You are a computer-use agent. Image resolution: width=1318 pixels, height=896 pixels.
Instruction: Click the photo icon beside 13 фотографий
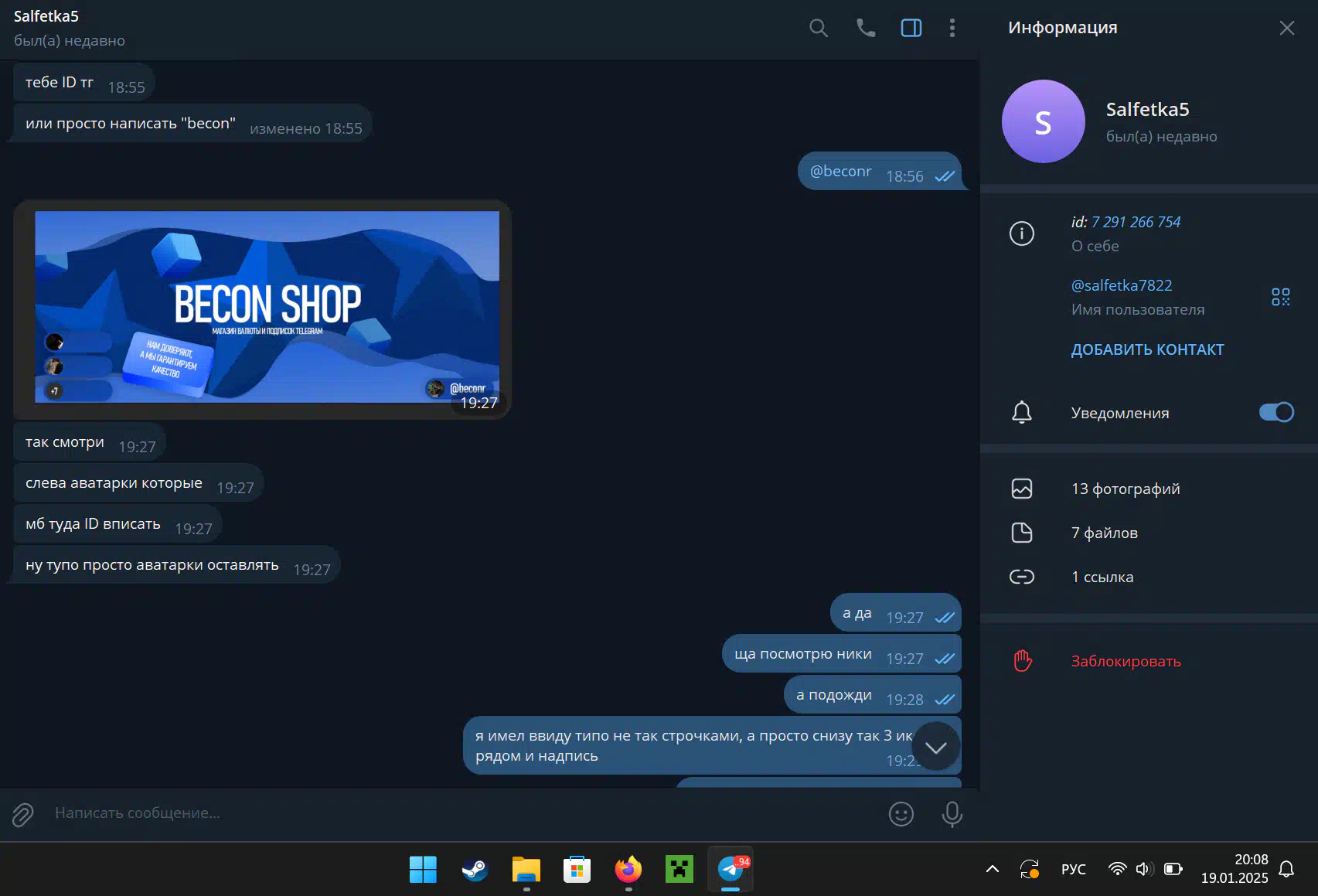pos(1021,489)
